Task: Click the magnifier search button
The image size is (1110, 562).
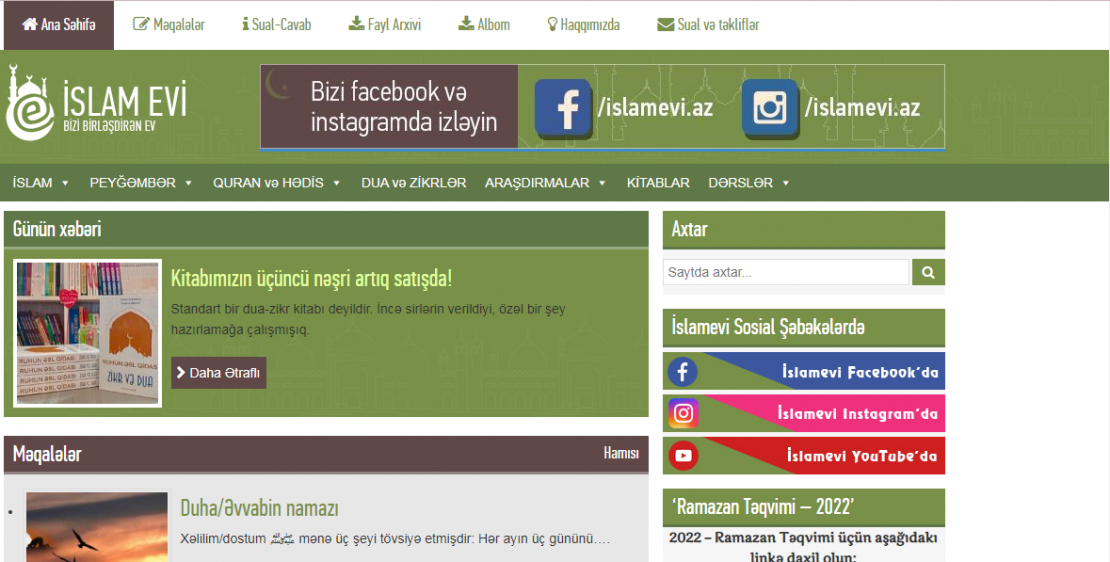Action: point(929,272)
